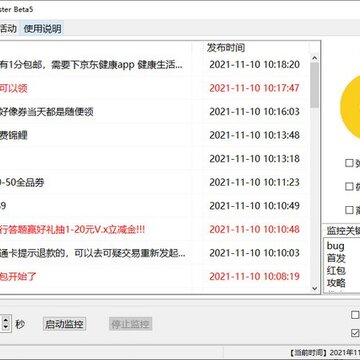Click the 秒 label beside the interval stepper

point(20,324)
